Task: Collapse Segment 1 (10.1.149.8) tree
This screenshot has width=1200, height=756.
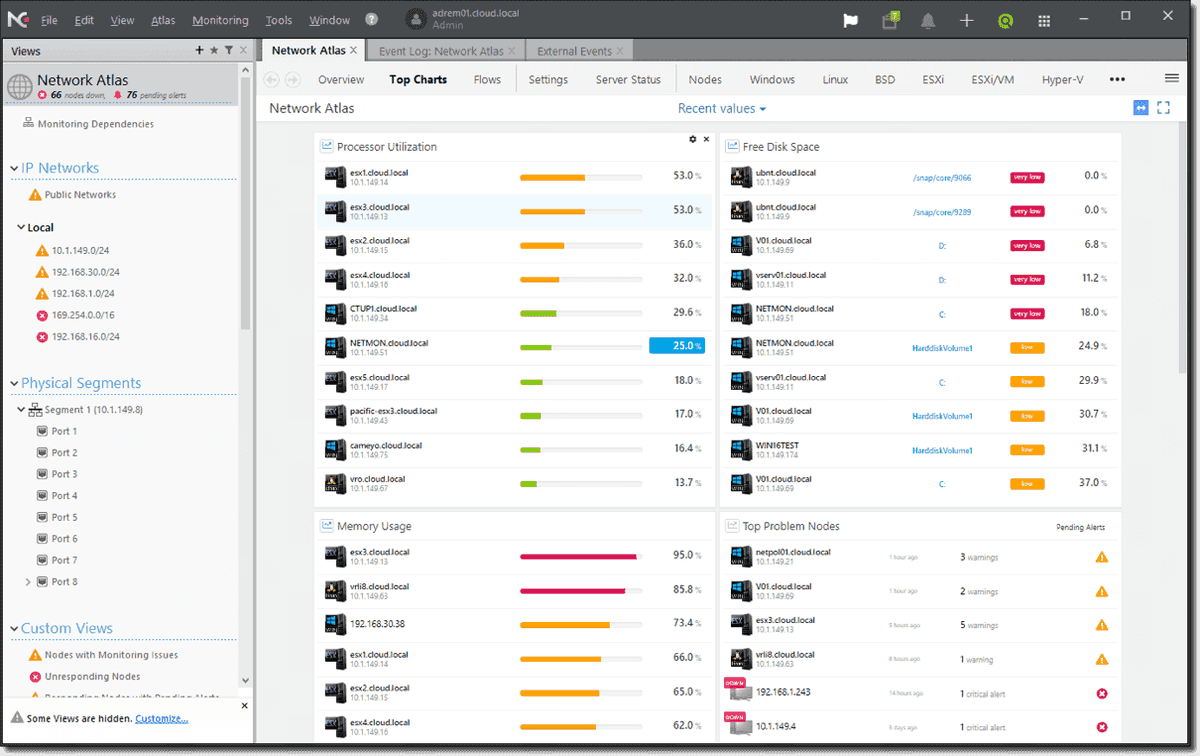Action: coord(21,410)
